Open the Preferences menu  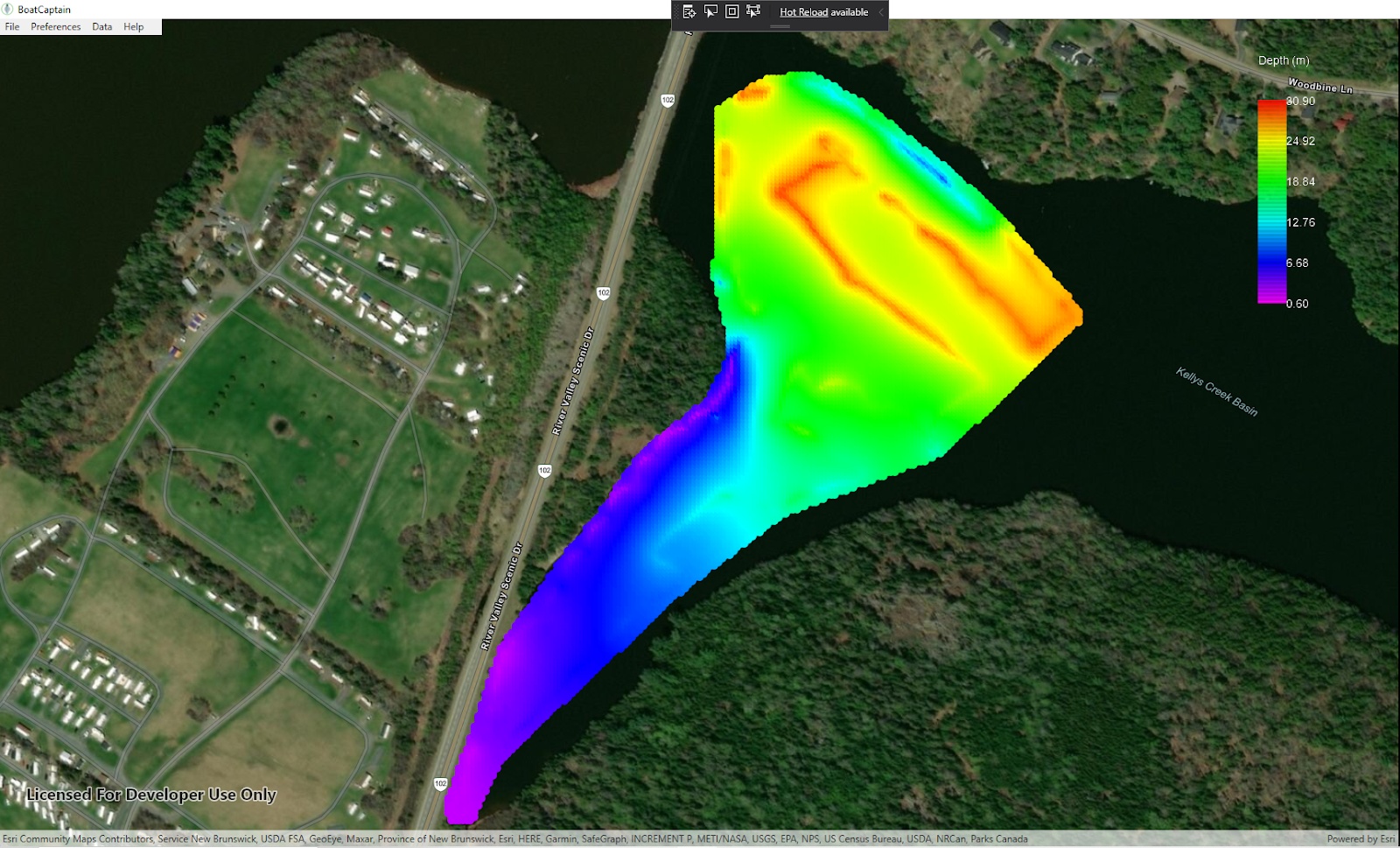(56, 27)
